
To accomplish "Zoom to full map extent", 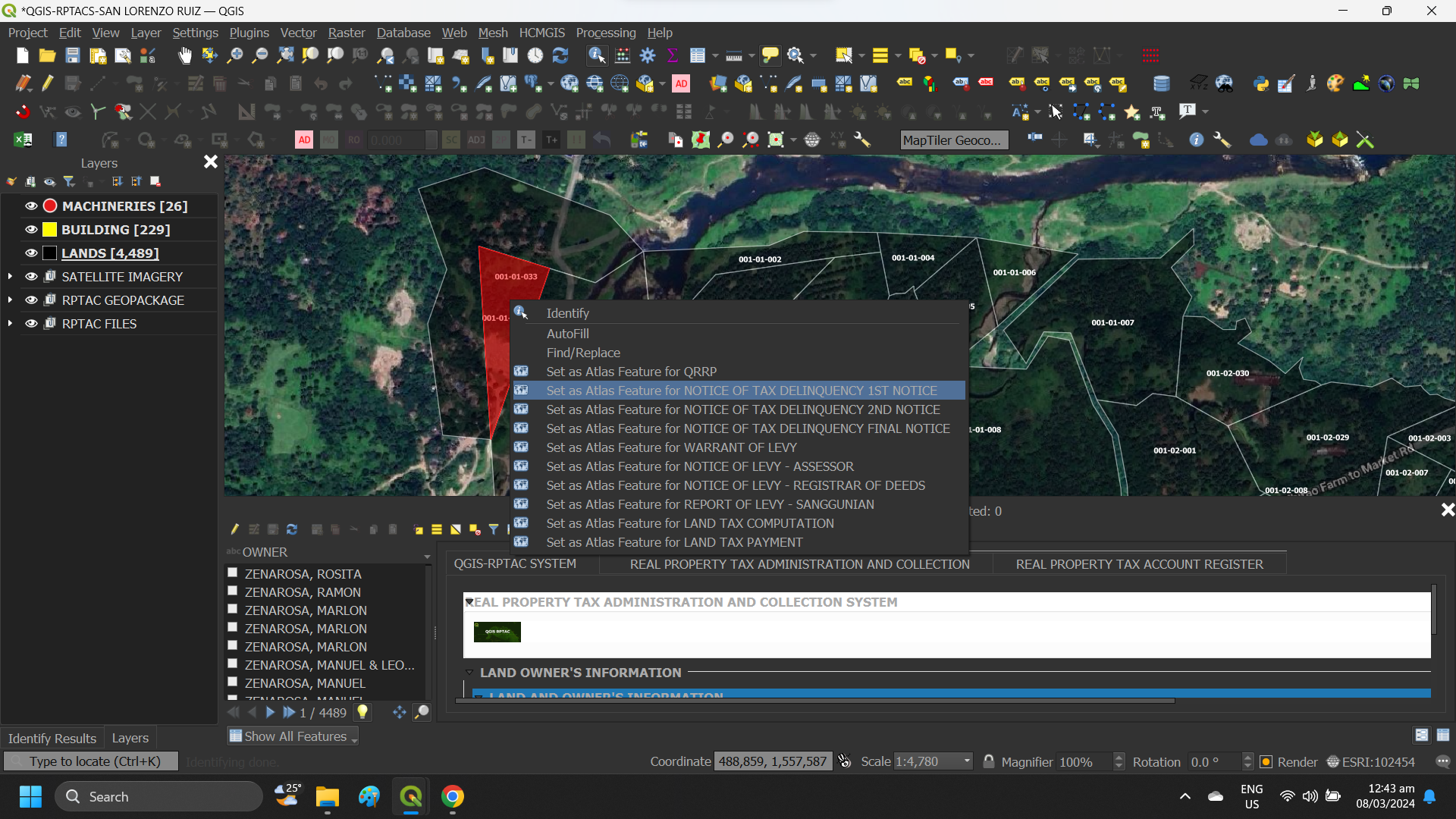I will (x=285, y=55).
